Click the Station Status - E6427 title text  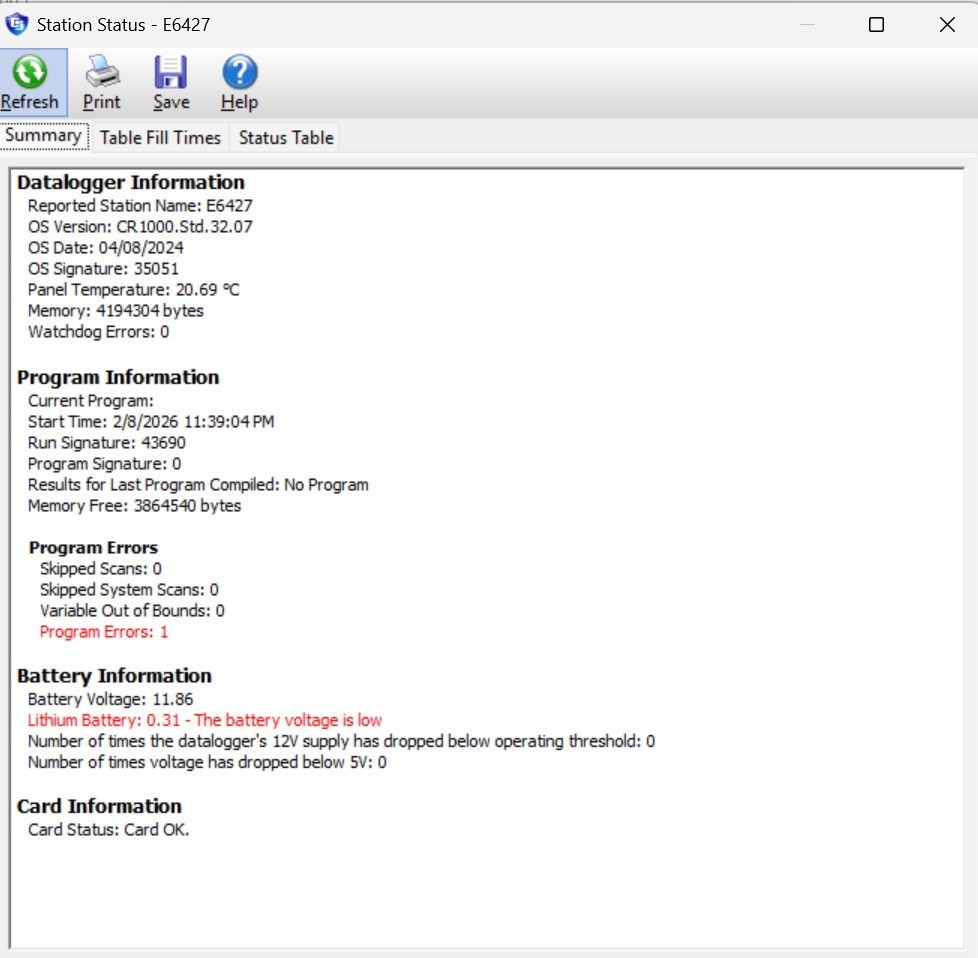point(123,25)
